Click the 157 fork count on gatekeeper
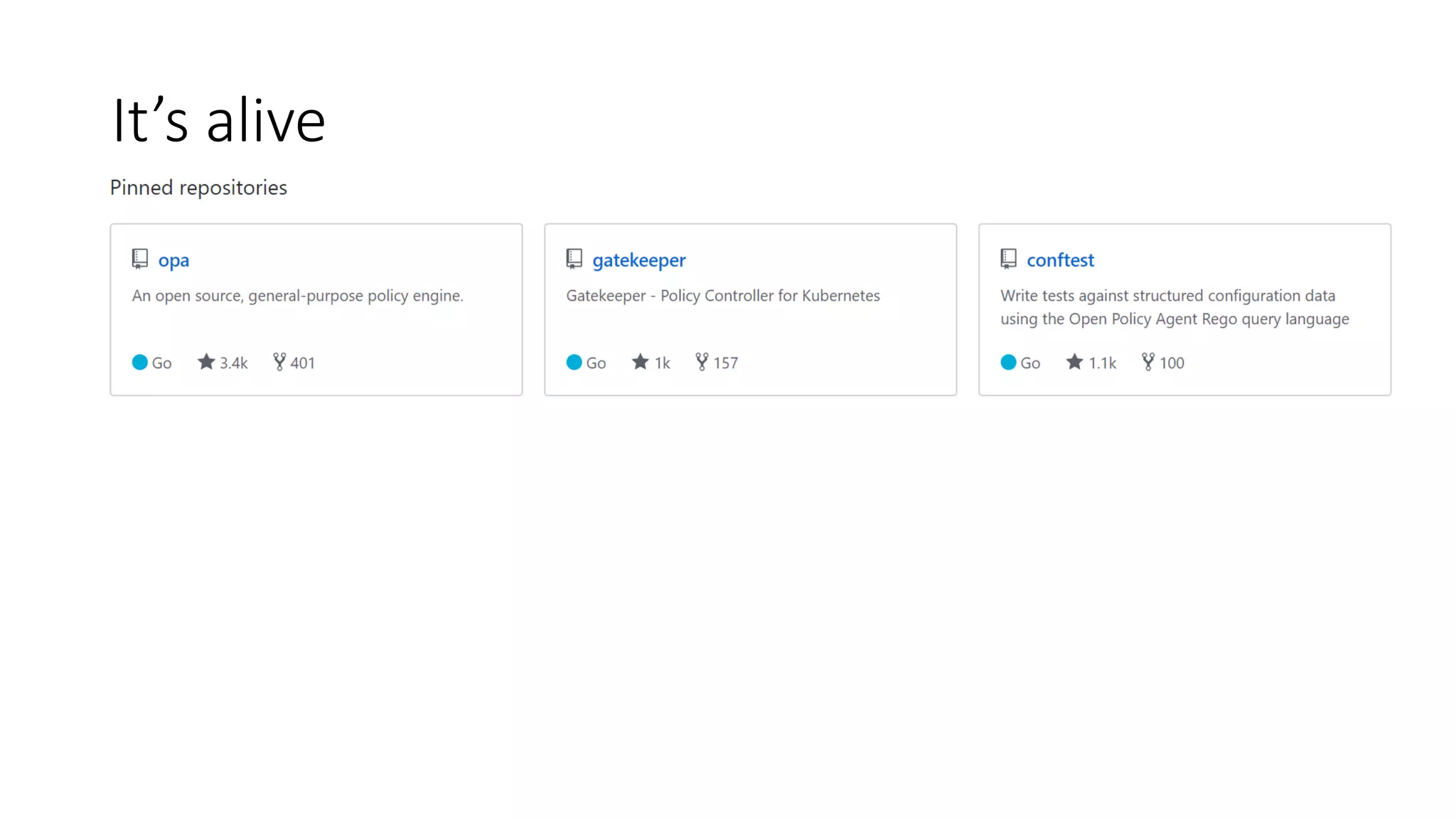This screenshot has width=1456, height=819. (x=726, y=363)
